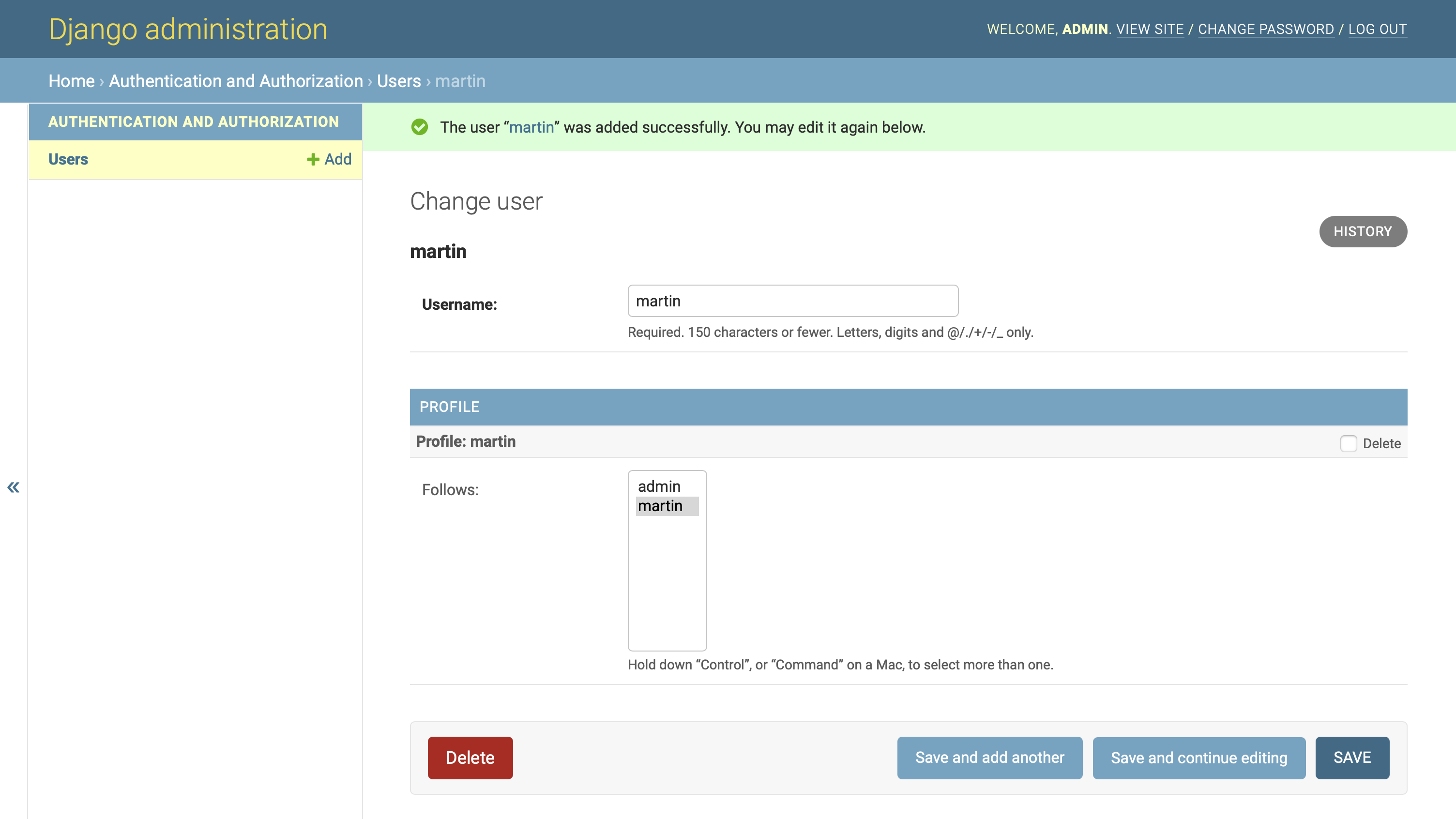Image resolution: width=1456 pixels, height=819 pixels.
Task: Select admin in the Follows list
Action: click(x=658, y=486)
